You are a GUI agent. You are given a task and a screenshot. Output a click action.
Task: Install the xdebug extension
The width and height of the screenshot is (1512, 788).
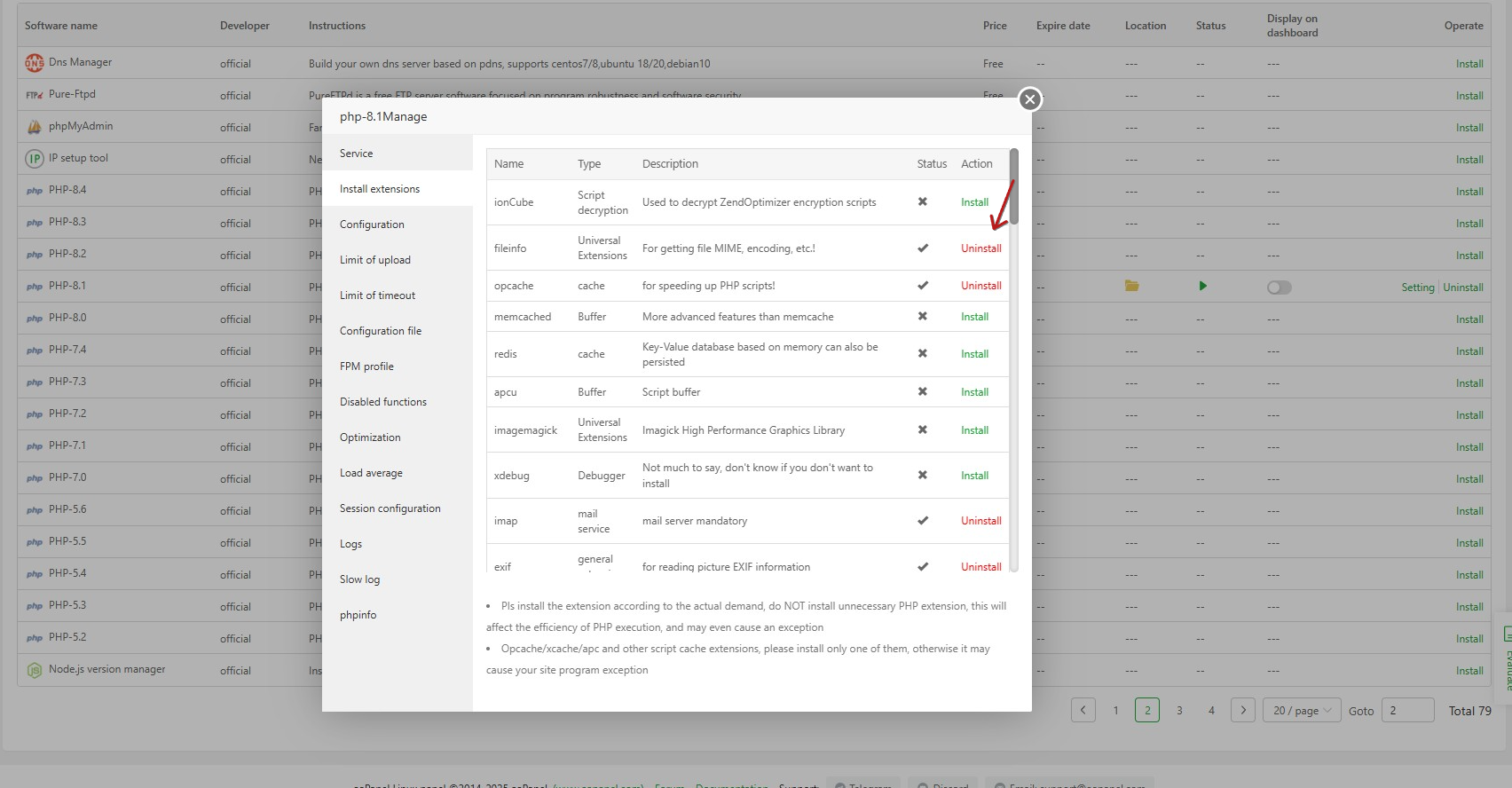[974, 476]
